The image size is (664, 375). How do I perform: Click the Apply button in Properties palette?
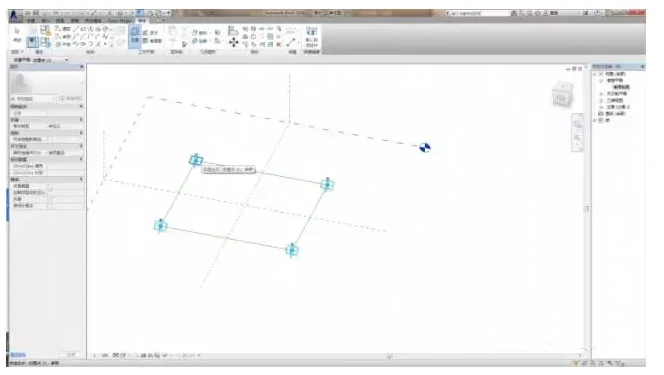72,355
